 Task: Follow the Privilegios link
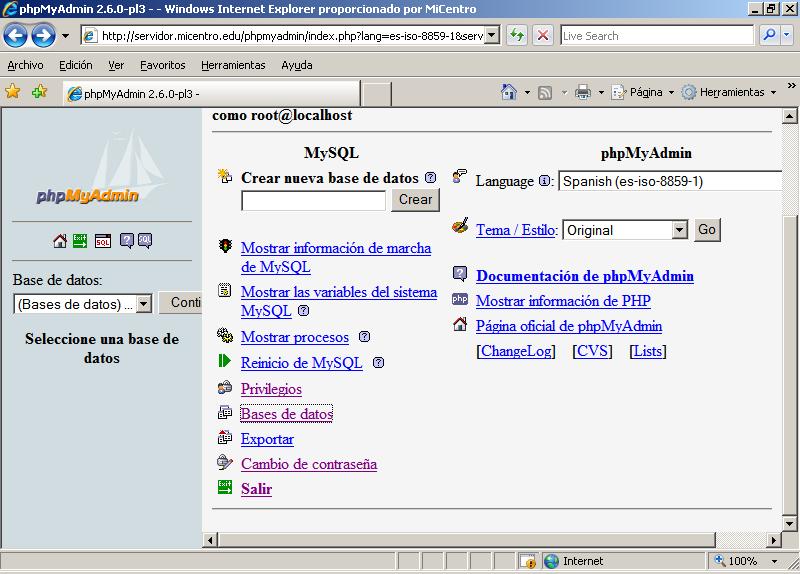pos(271,389)
